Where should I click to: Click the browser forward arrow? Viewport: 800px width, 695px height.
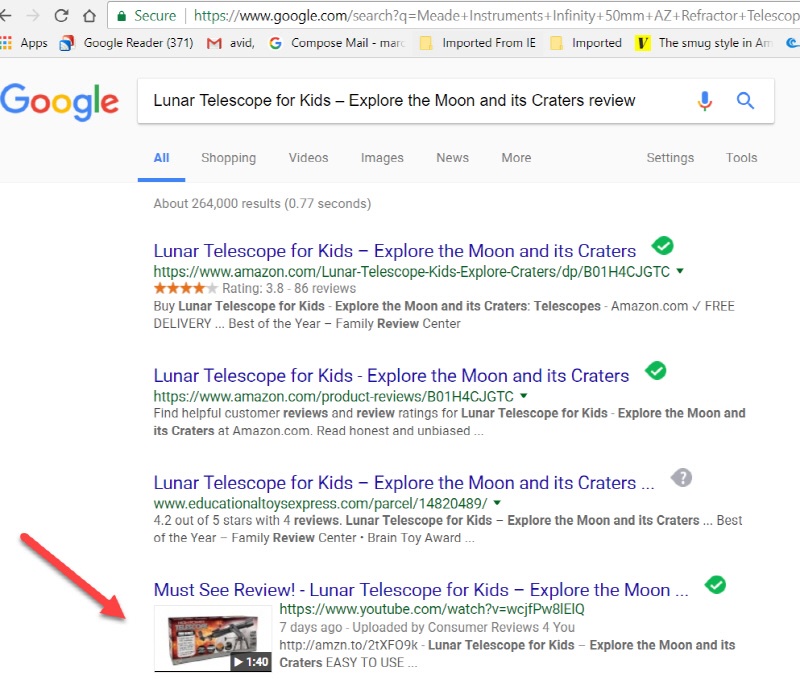[33, 16]
